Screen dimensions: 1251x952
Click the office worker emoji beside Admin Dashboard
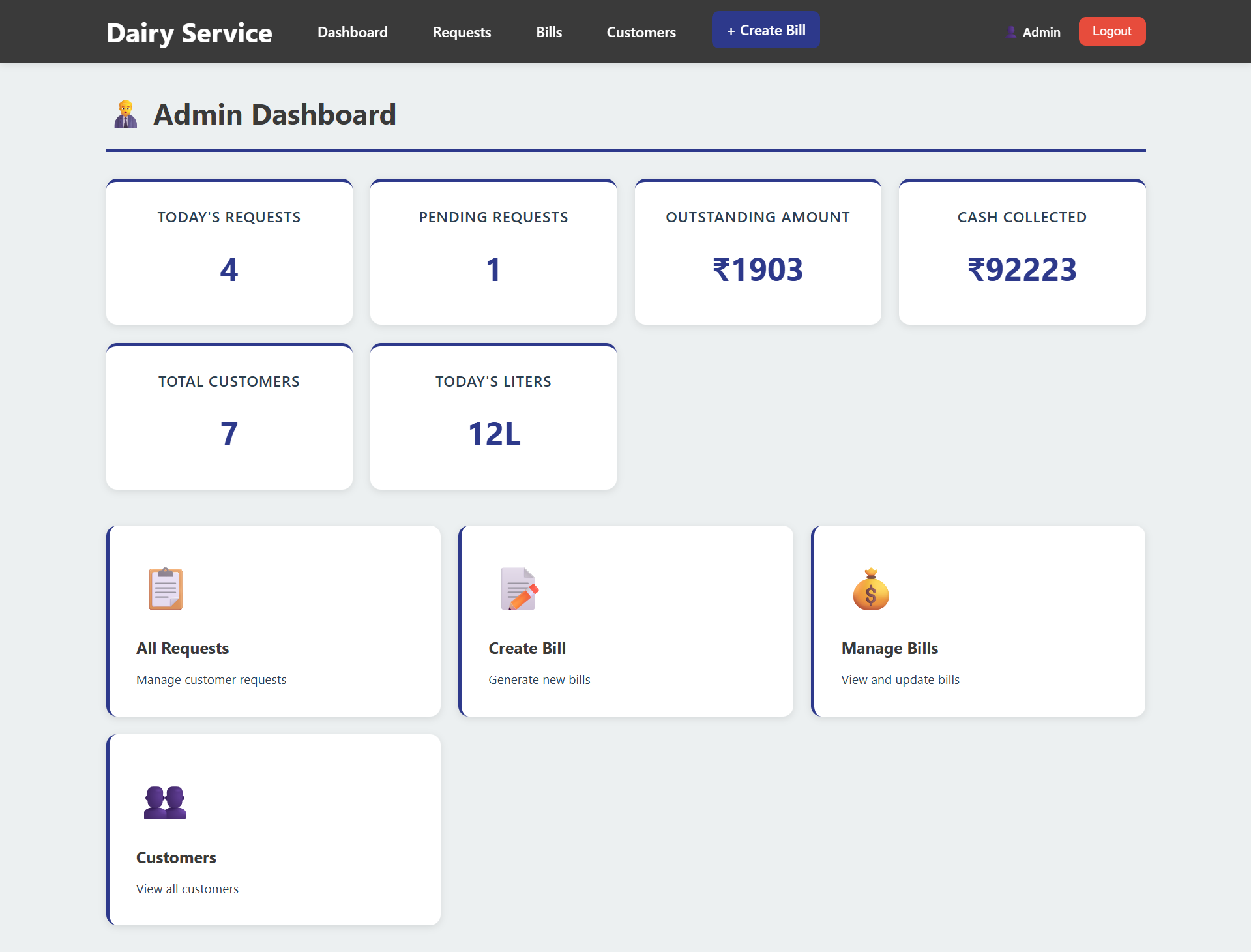tap(125, 114)
